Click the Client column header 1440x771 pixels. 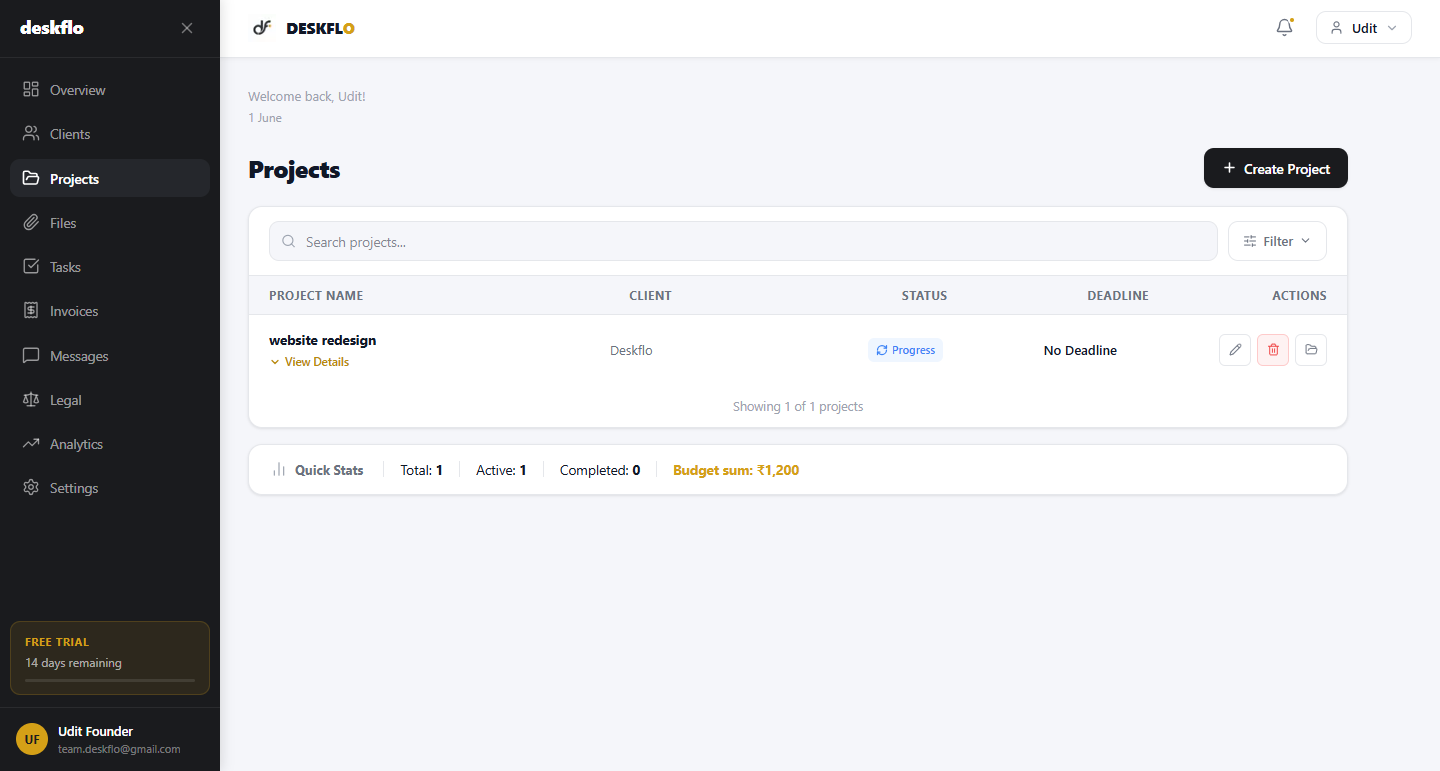click(650, 295)
